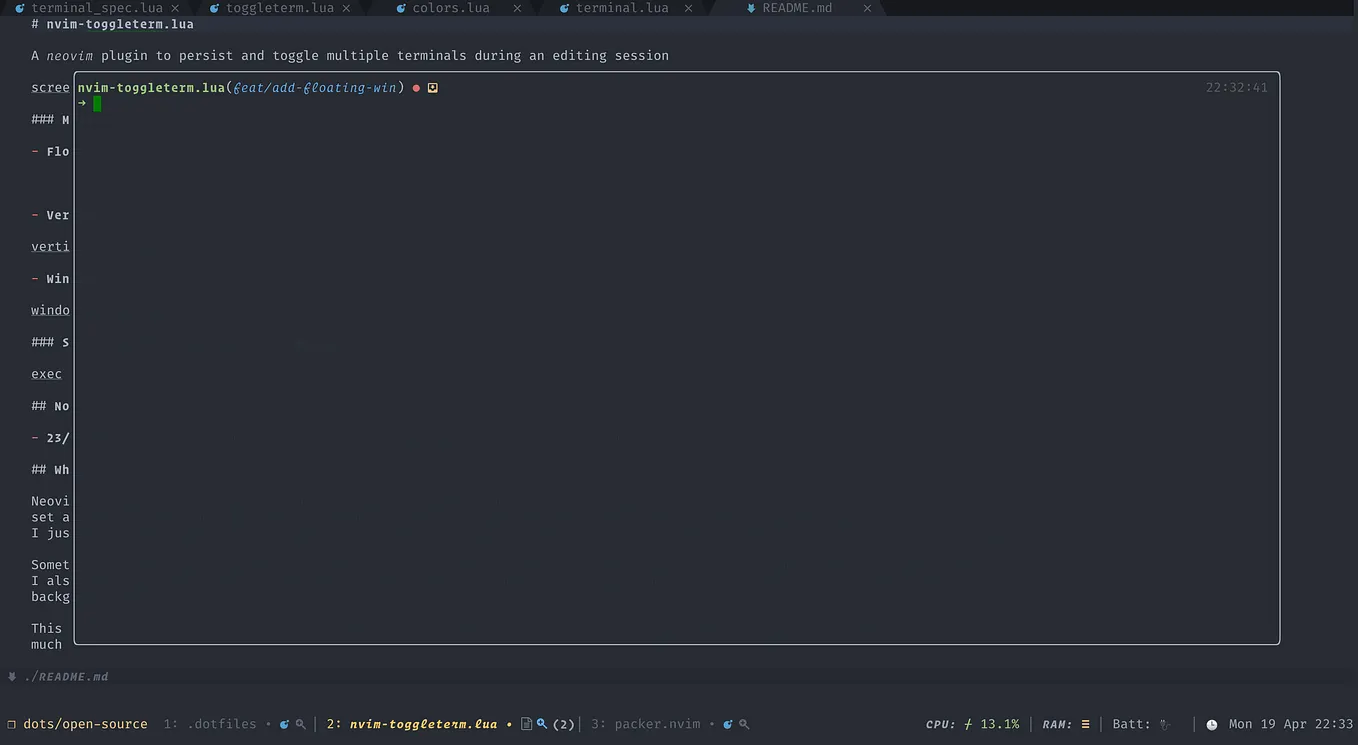Click the red recording dot in terminal titlebar
Viewport: 1358px width, 745px height.
click(416, 87)
